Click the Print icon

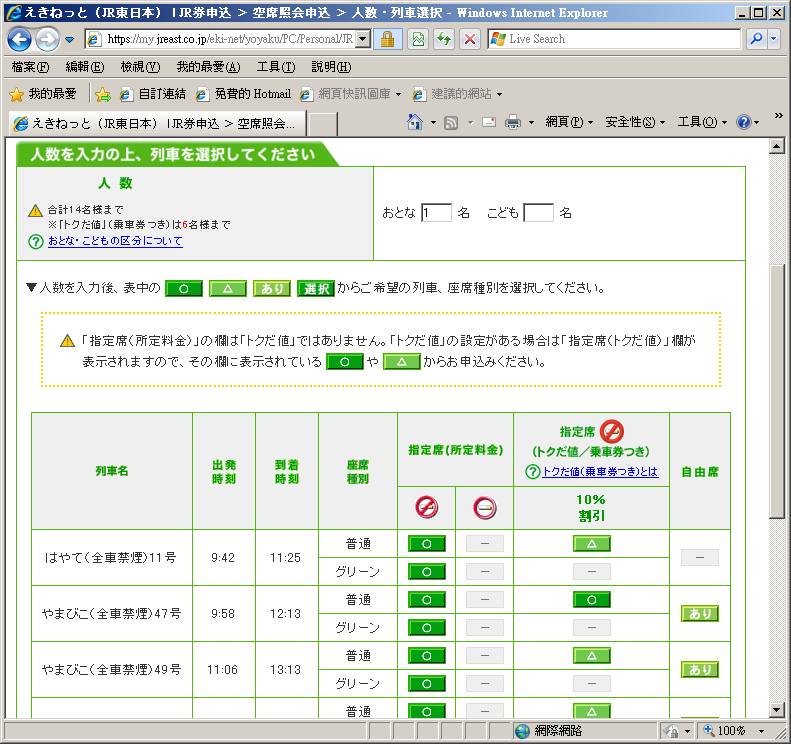click(x=513, y=122)
